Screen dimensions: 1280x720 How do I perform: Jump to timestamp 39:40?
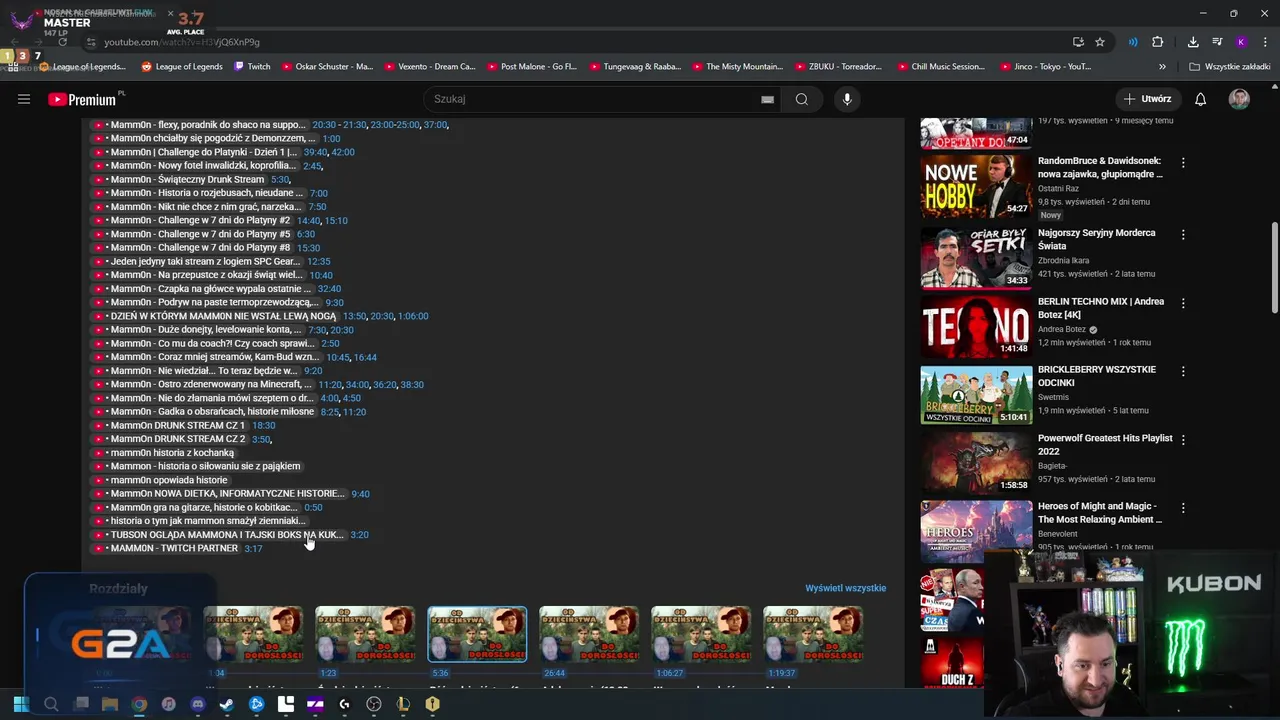coord(315,152)
